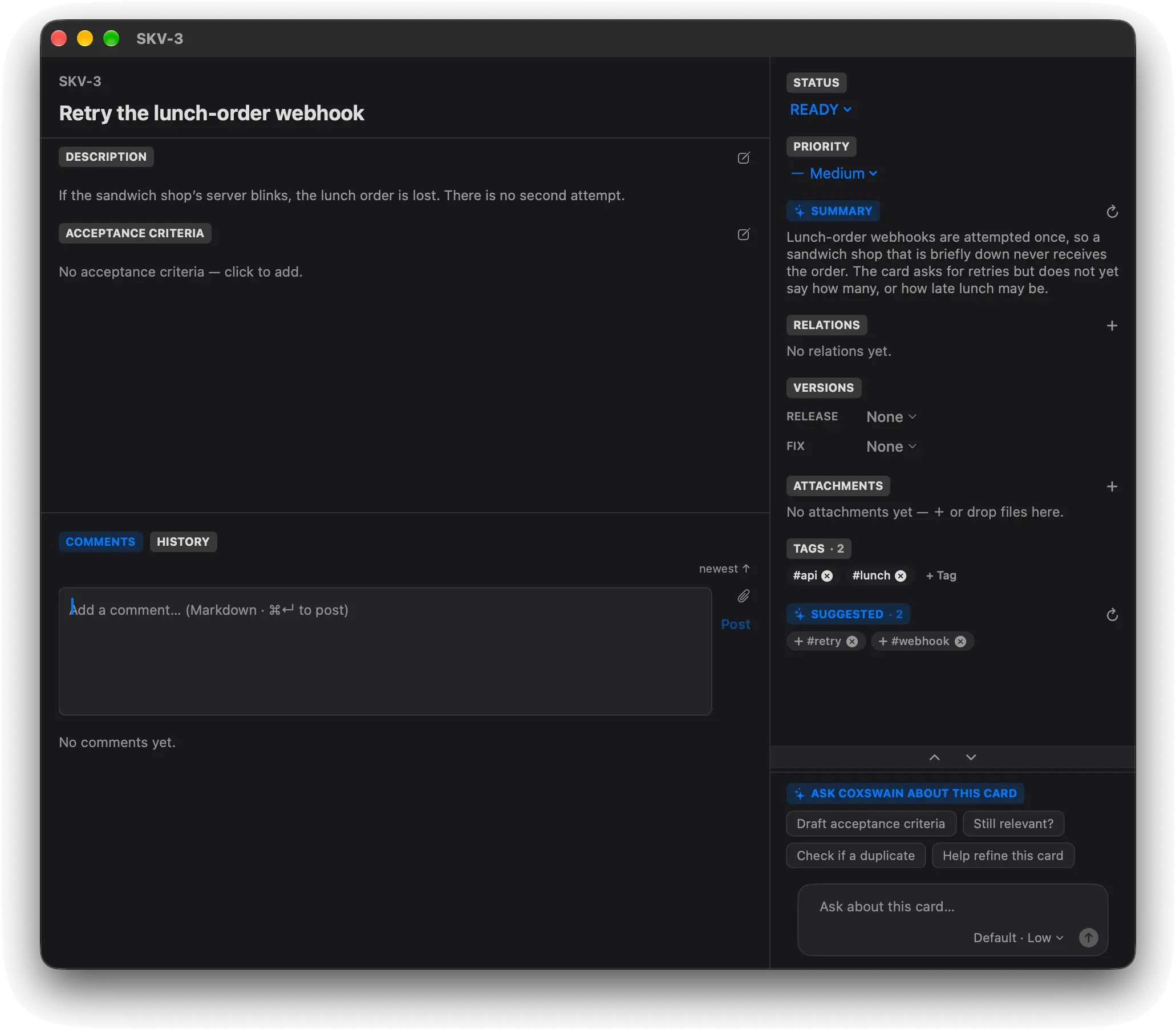Send the Coxswain question with the arrow button

coord(1088,938)
